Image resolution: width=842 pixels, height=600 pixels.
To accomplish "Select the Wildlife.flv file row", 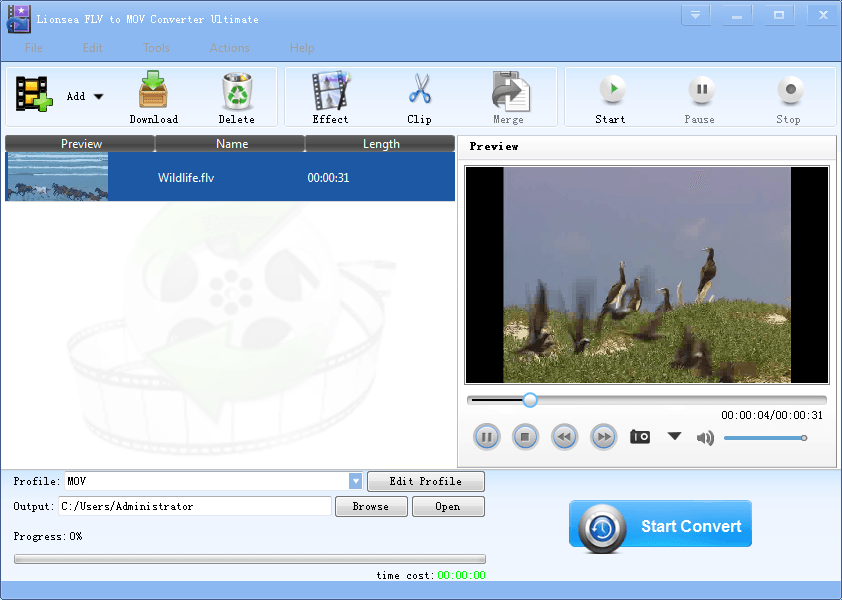I will 230,178.
